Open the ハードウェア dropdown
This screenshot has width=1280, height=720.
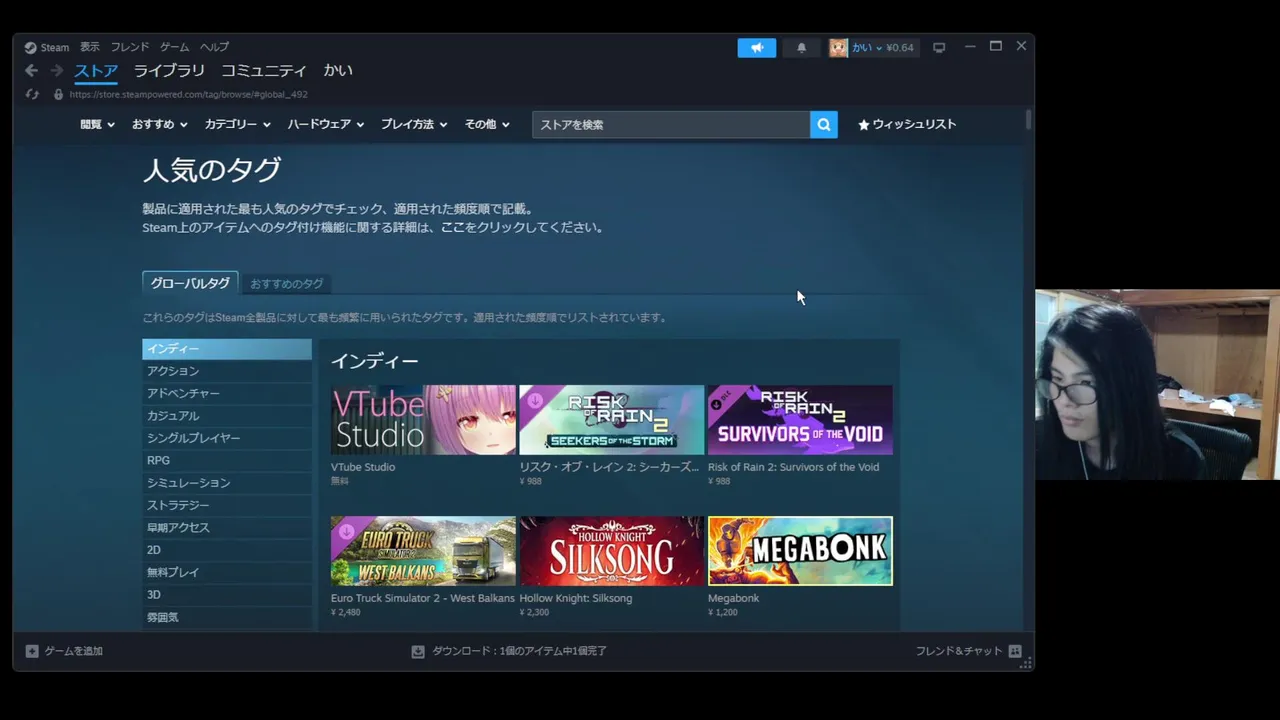tap(325, 124)
